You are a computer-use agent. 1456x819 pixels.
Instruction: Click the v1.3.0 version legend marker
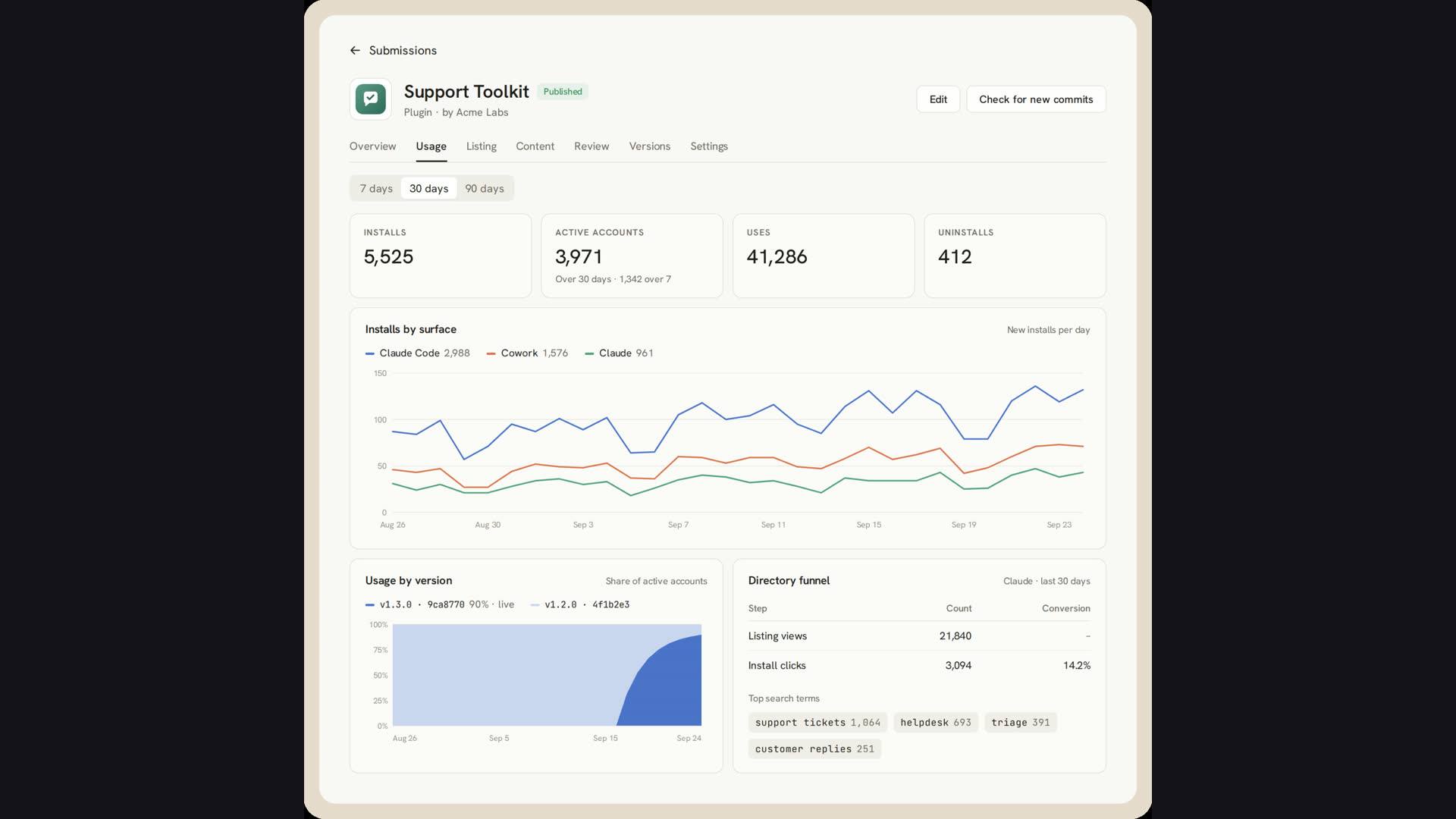[370, 605]
